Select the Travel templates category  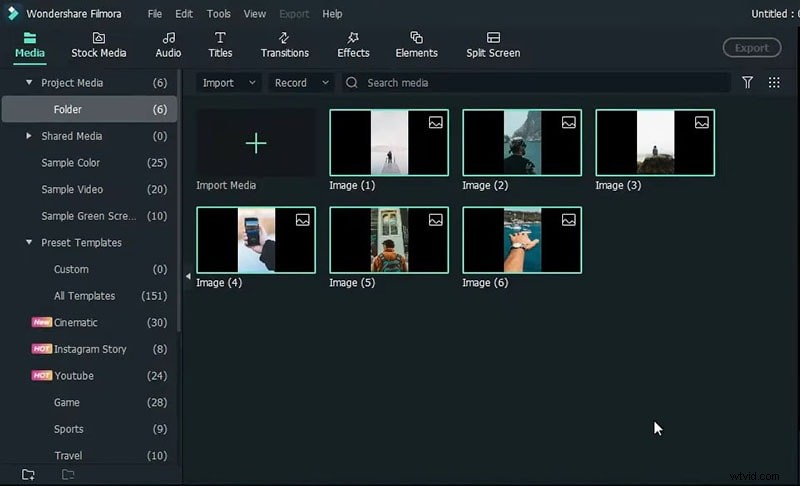(68, 455)
